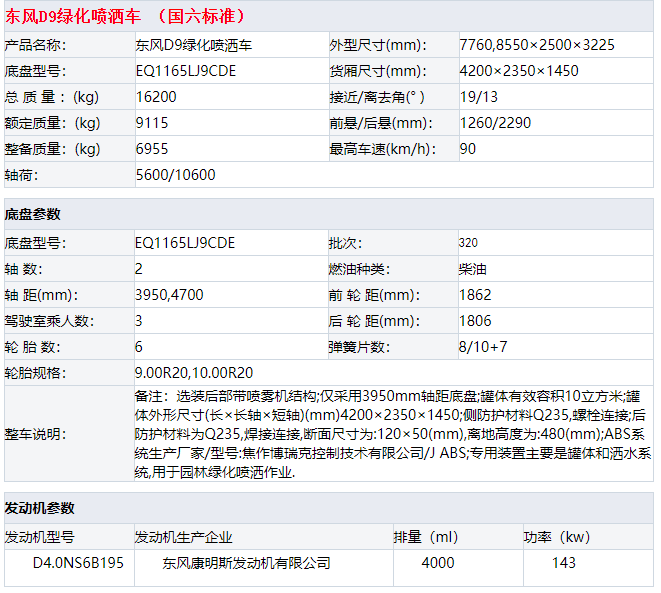Click the 底盘参数 section header
Screen dimensions: 661x593
33,214
